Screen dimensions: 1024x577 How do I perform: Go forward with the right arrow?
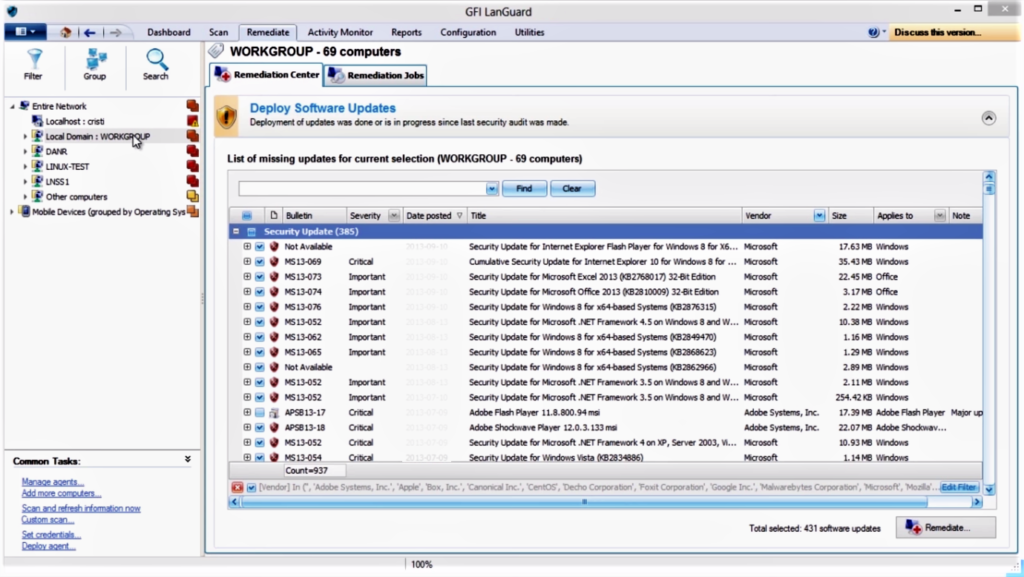[x=116, y=32]
